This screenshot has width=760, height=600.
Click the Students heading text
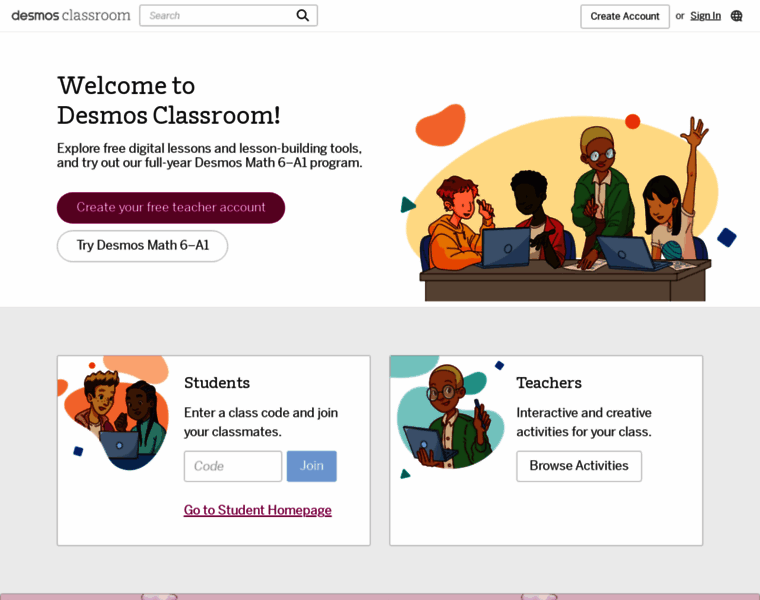tap(217, 383)
